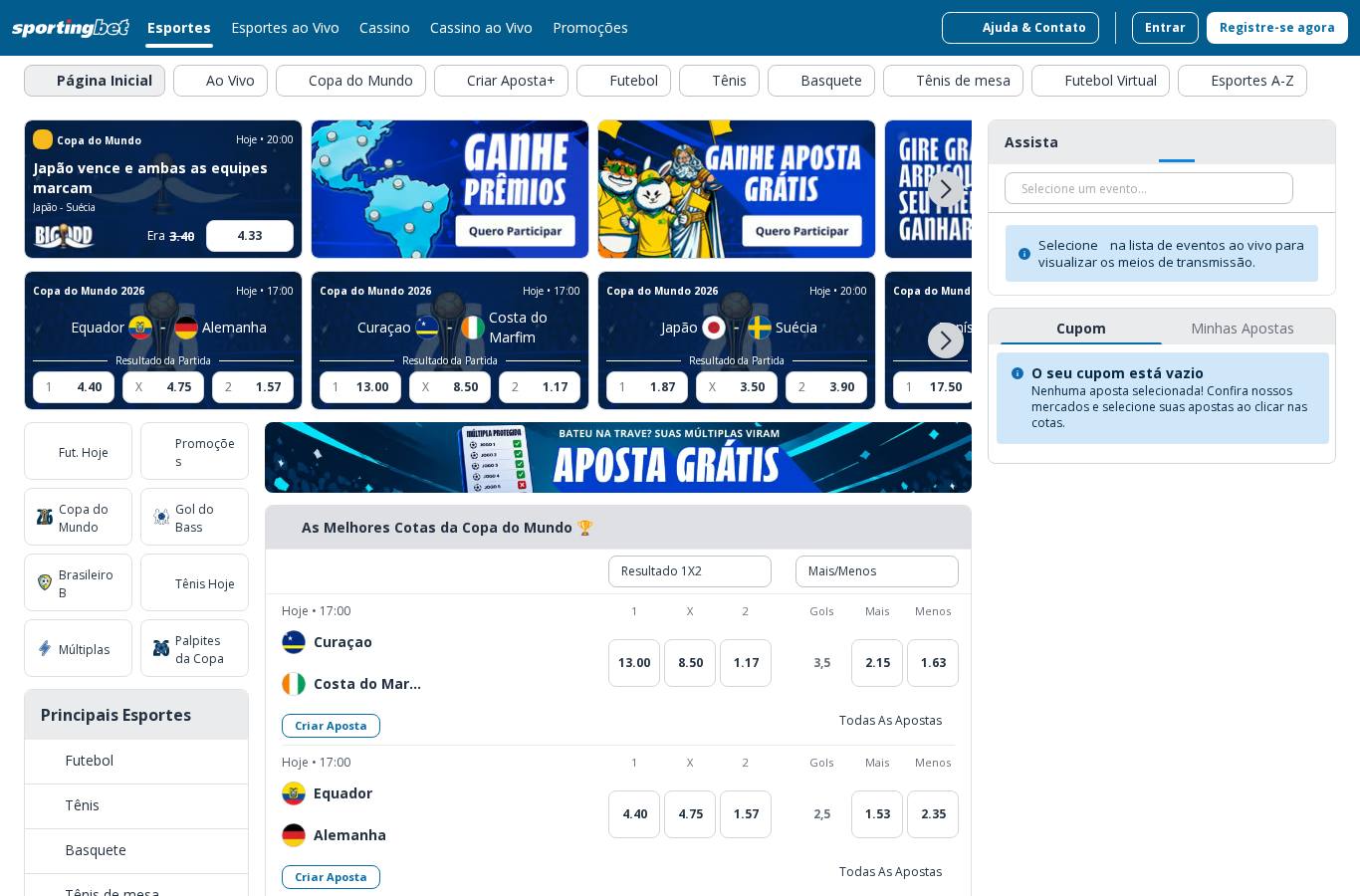Select the 13.00 odds in the Curaçao table row
The width and height of the screenshot is (1360, 896).
coord(634,663)
